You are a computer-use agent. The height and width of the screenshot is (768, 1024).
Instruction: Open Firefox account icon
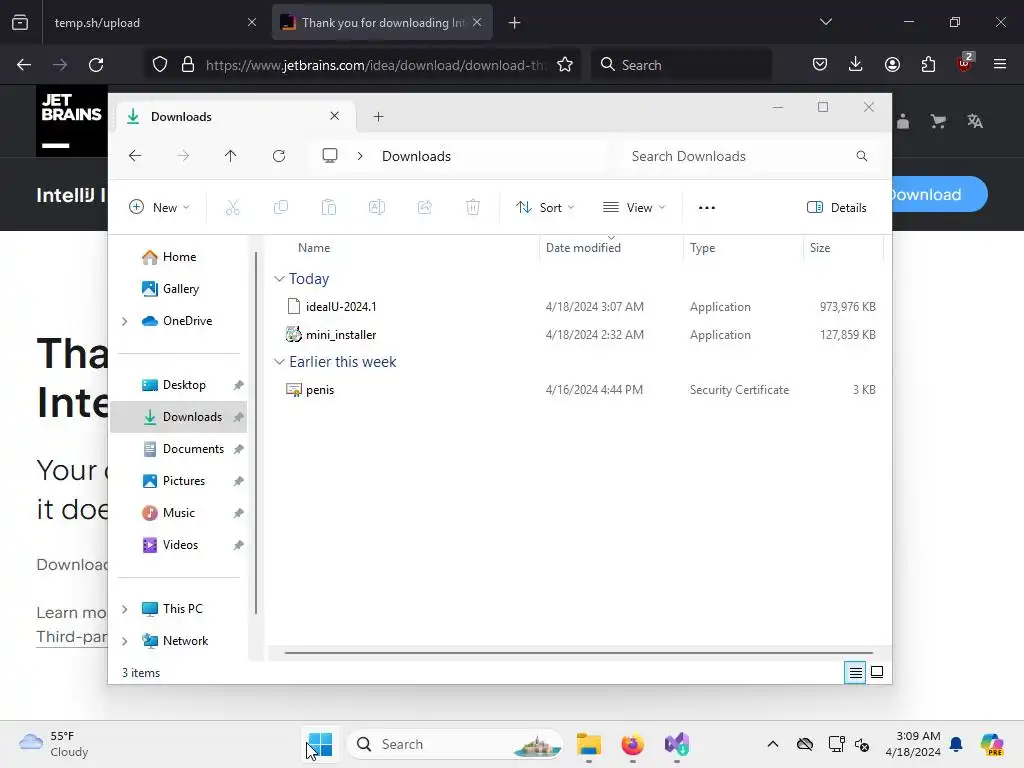892,64
